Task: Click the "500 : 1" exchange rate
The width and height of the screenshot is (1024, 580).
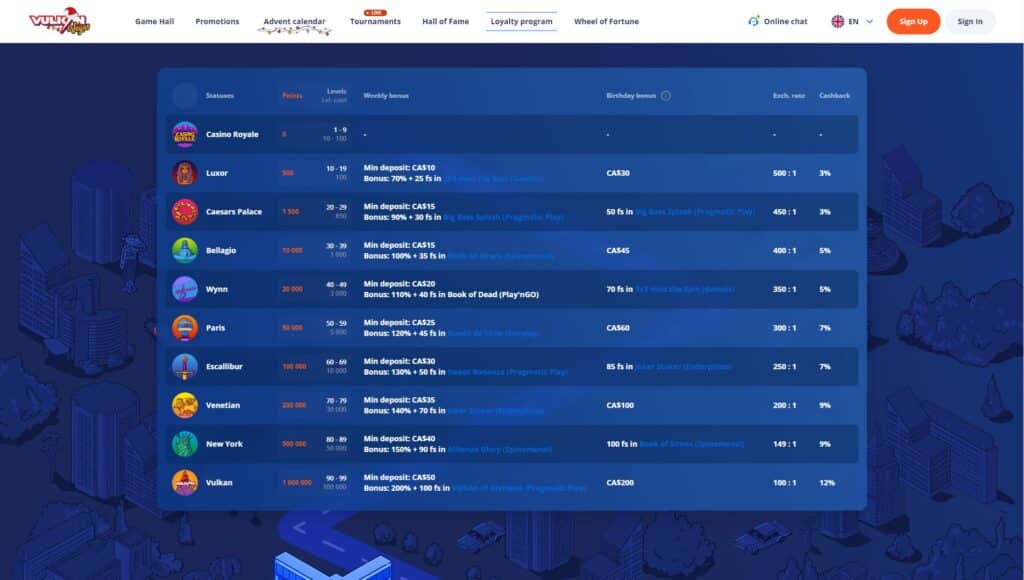Action: pyautogui.click(x=784, y=173)
